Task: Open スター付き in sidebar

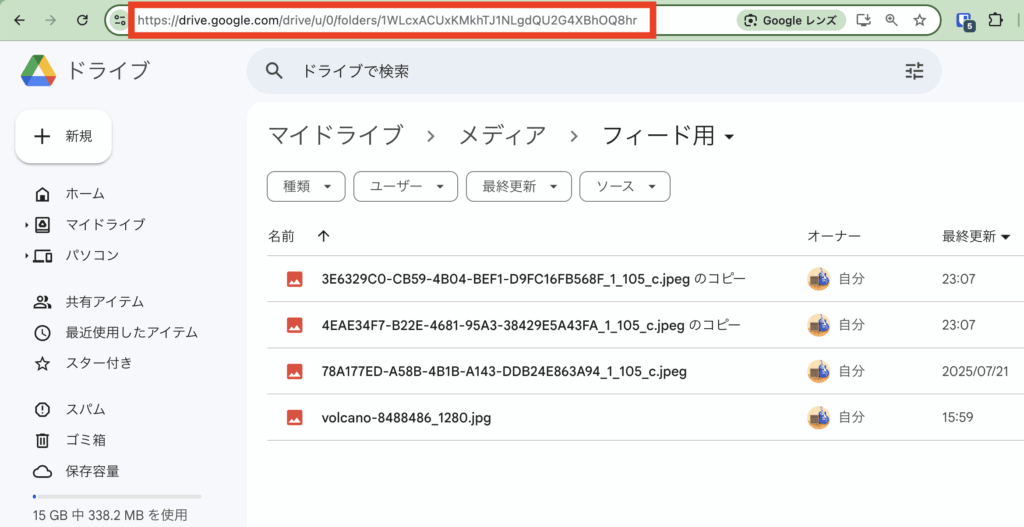Action: 99,363
